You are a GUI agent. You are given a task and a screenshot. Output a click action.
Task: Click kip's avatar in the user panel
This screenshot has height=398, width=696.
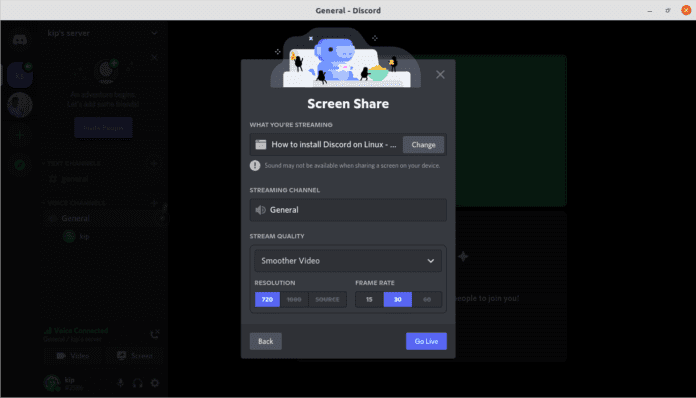(x=51, y=383)
